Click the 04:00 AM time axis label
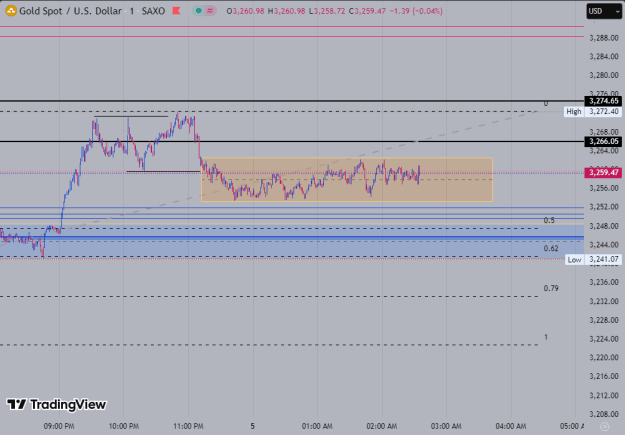This screenshot has height=435, width=625. [x=511, y=426]
